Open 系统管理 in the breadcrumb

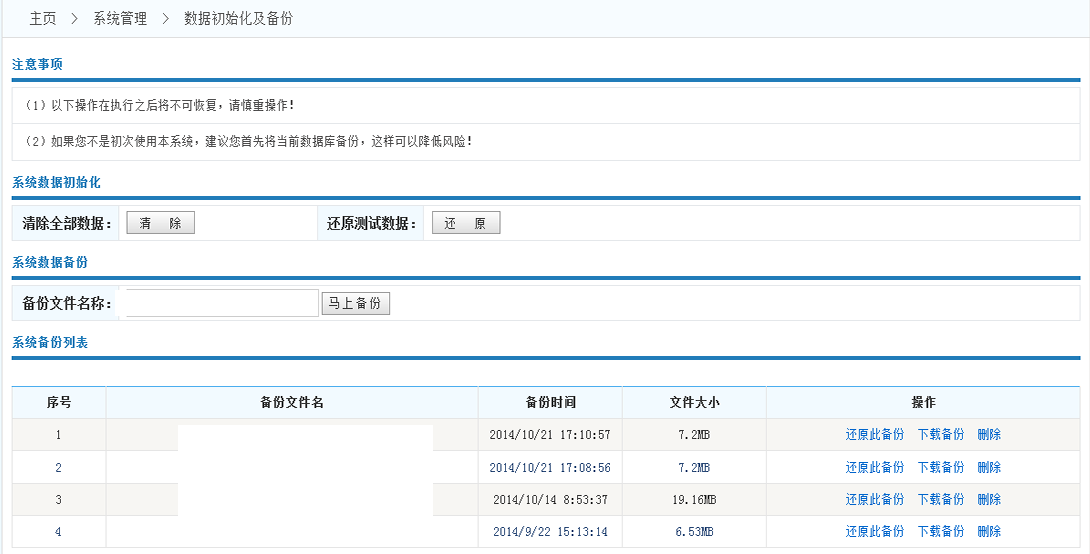(120, 19)
